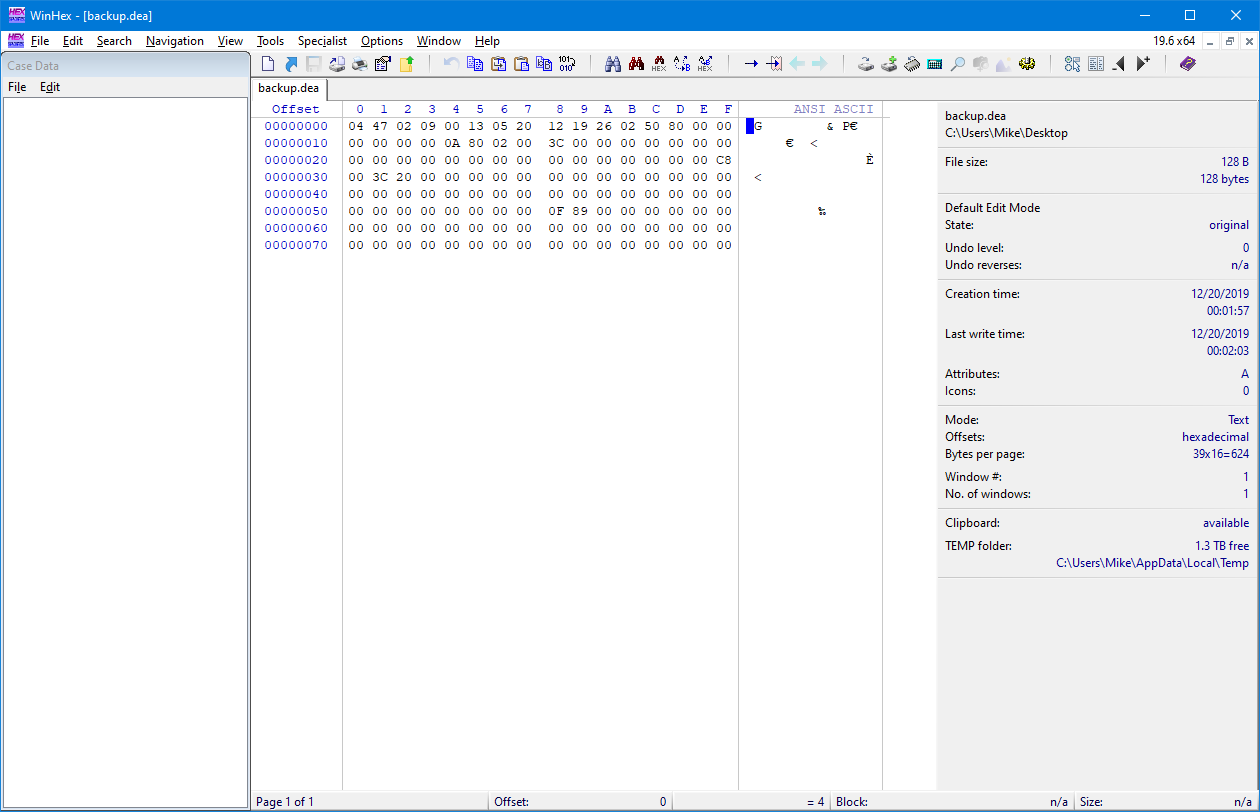Minimize the inner document window
This screenshot has width=1260, height=812.
click(1212, 41)
